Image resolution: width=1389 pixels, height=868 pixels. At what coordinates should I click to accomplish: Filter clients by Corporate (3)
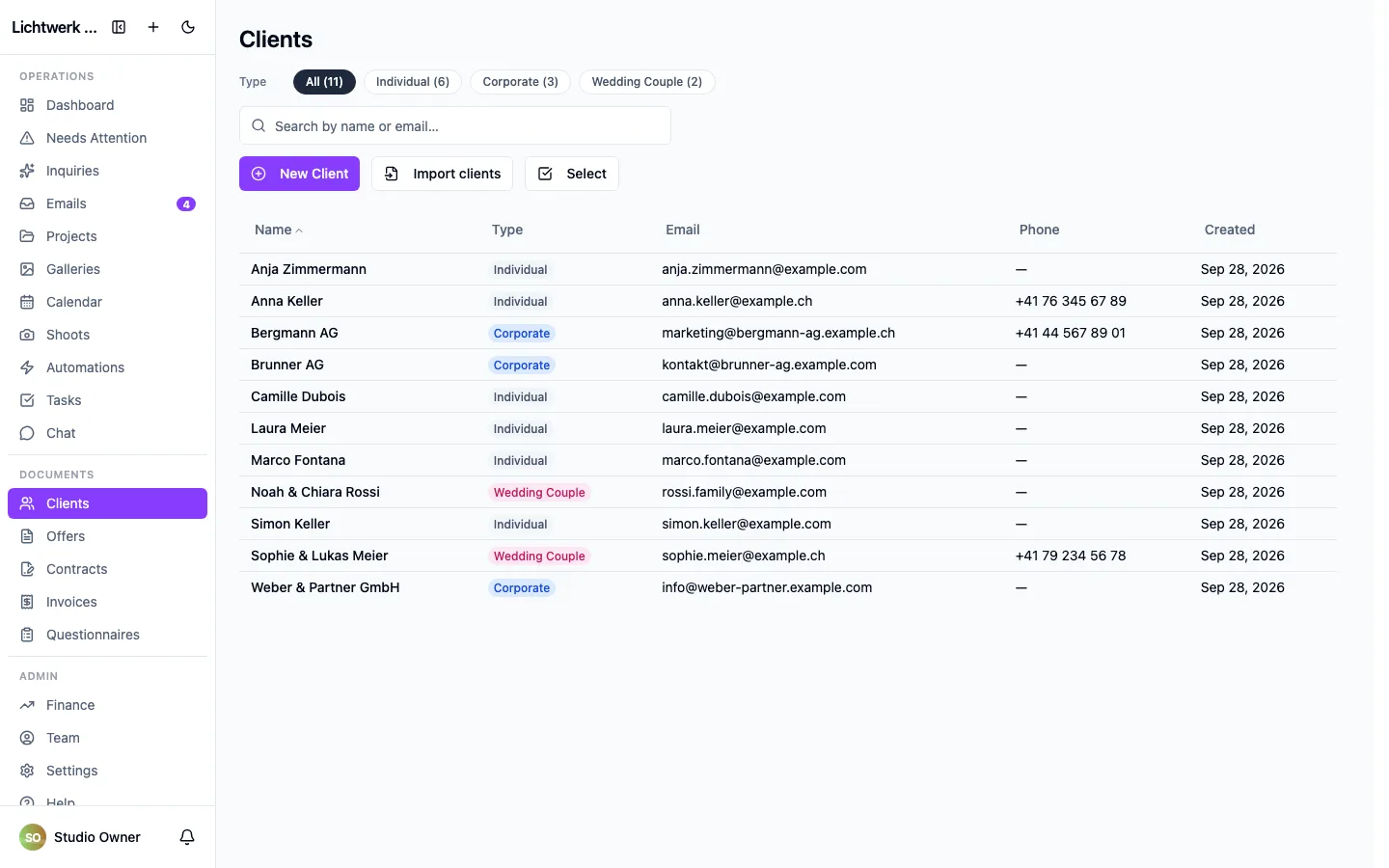pyautogui.click(x=521, y=82)
